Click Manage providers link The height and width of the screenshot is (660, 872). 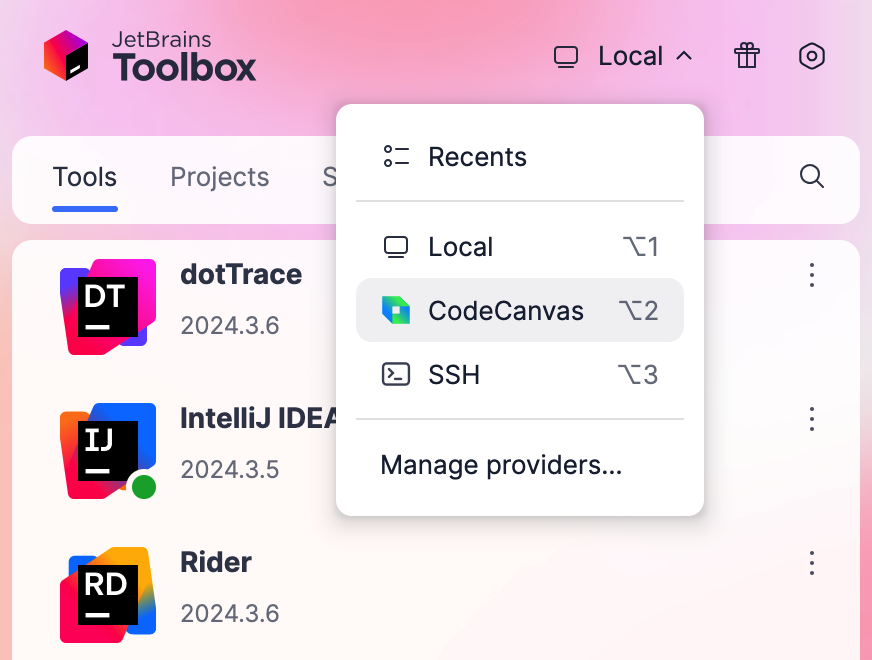[499, 464]
